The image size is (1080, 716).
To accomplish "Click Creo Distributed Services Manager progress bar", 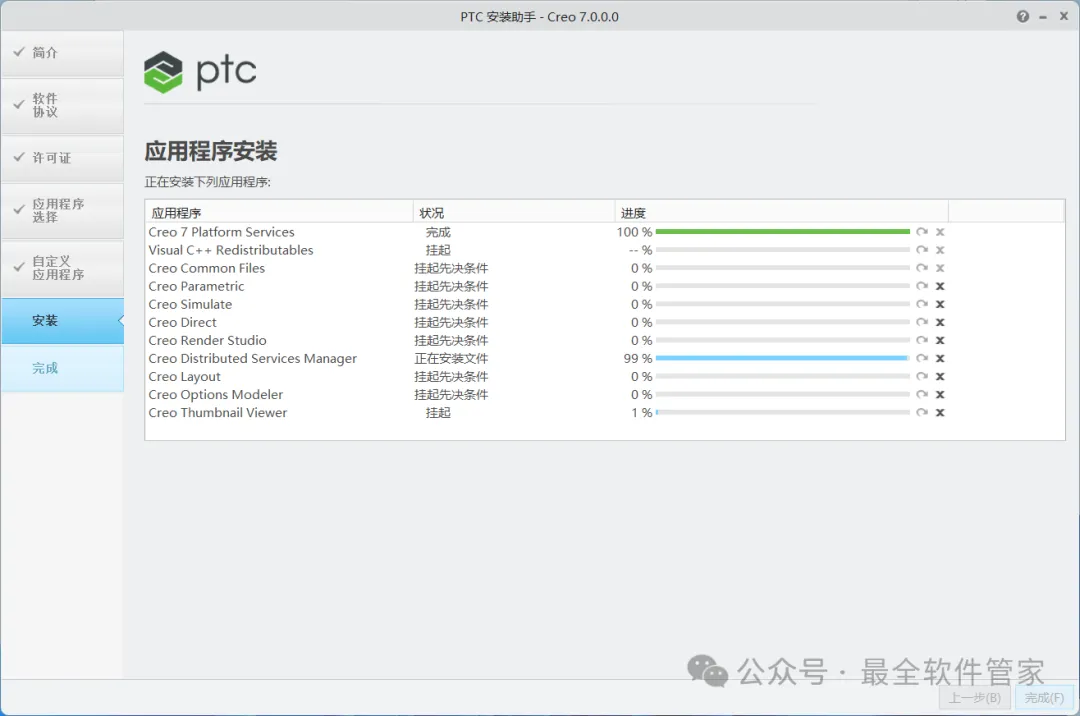I will point(782,358).
